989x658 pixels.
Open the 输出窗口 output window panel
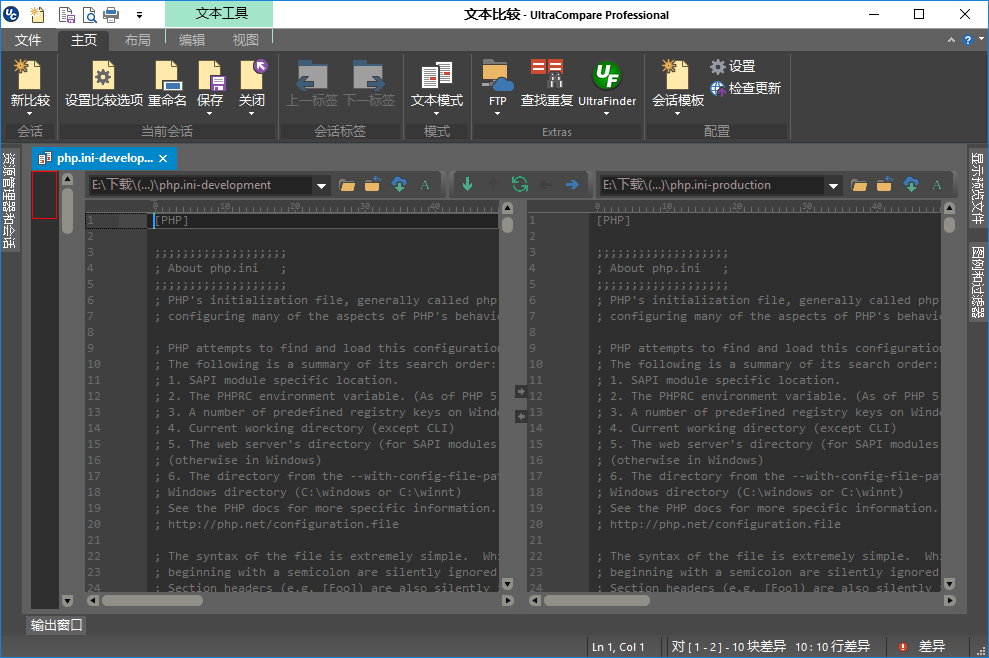(57, 626)
